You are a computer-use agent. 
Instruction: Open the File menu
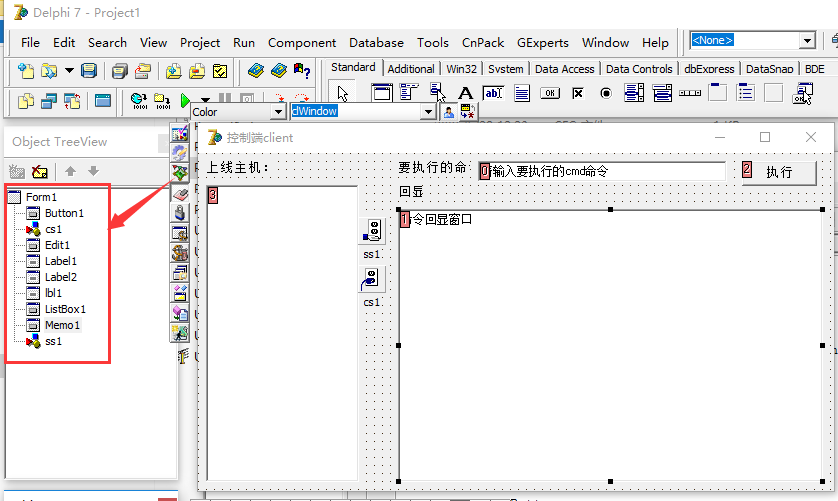pos(30,43)
